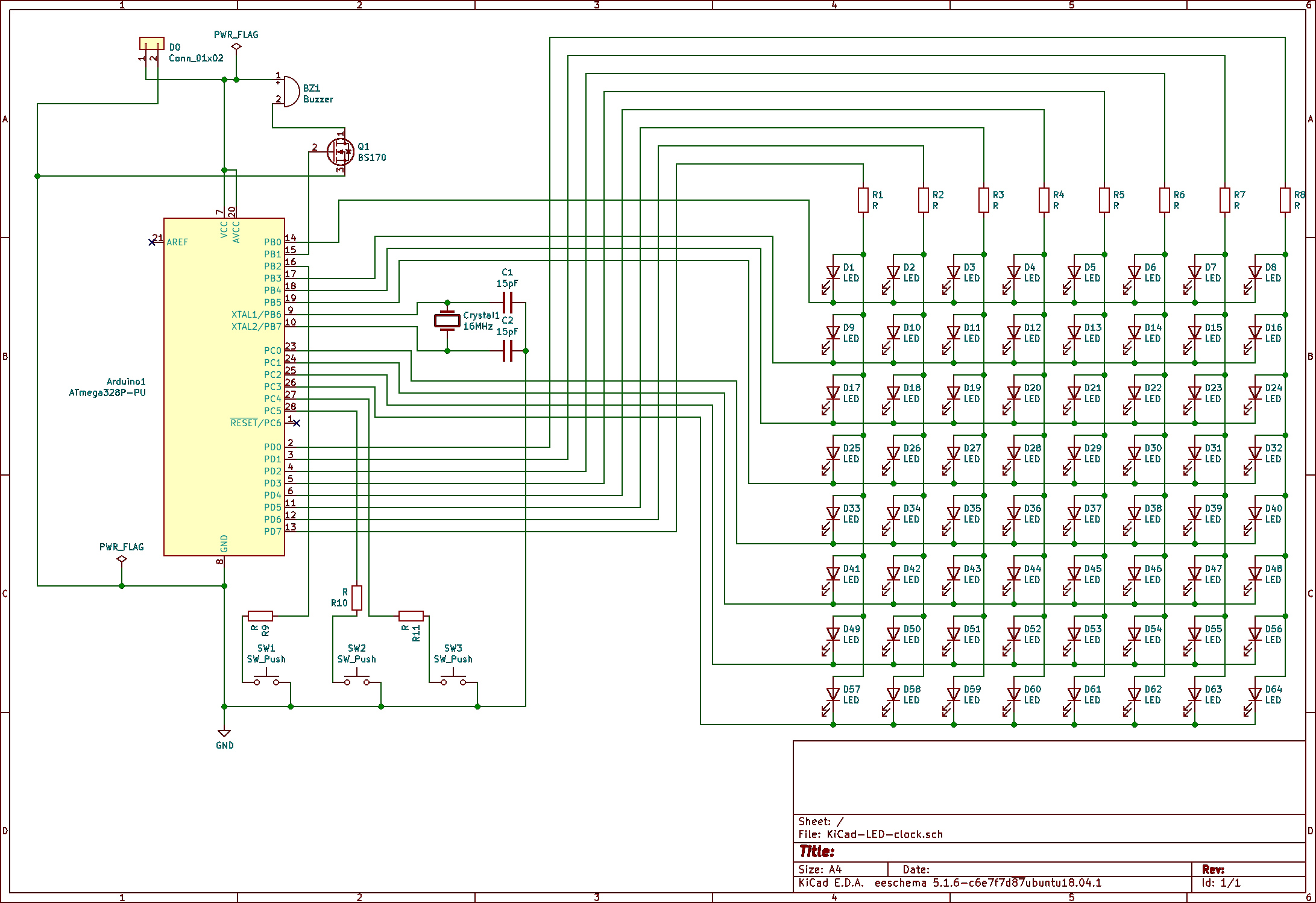Select resistor R10 symbol

(x=357, y=597)
